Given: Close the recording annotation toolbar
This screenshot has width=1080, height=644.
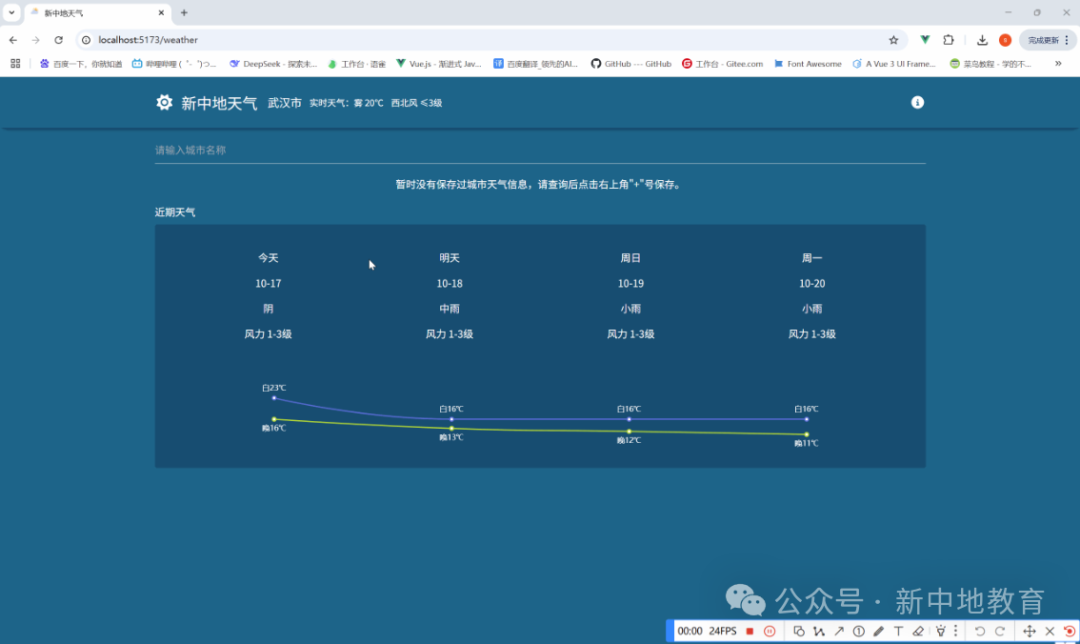Looking at the screenshot, I should coord(1050,631).
